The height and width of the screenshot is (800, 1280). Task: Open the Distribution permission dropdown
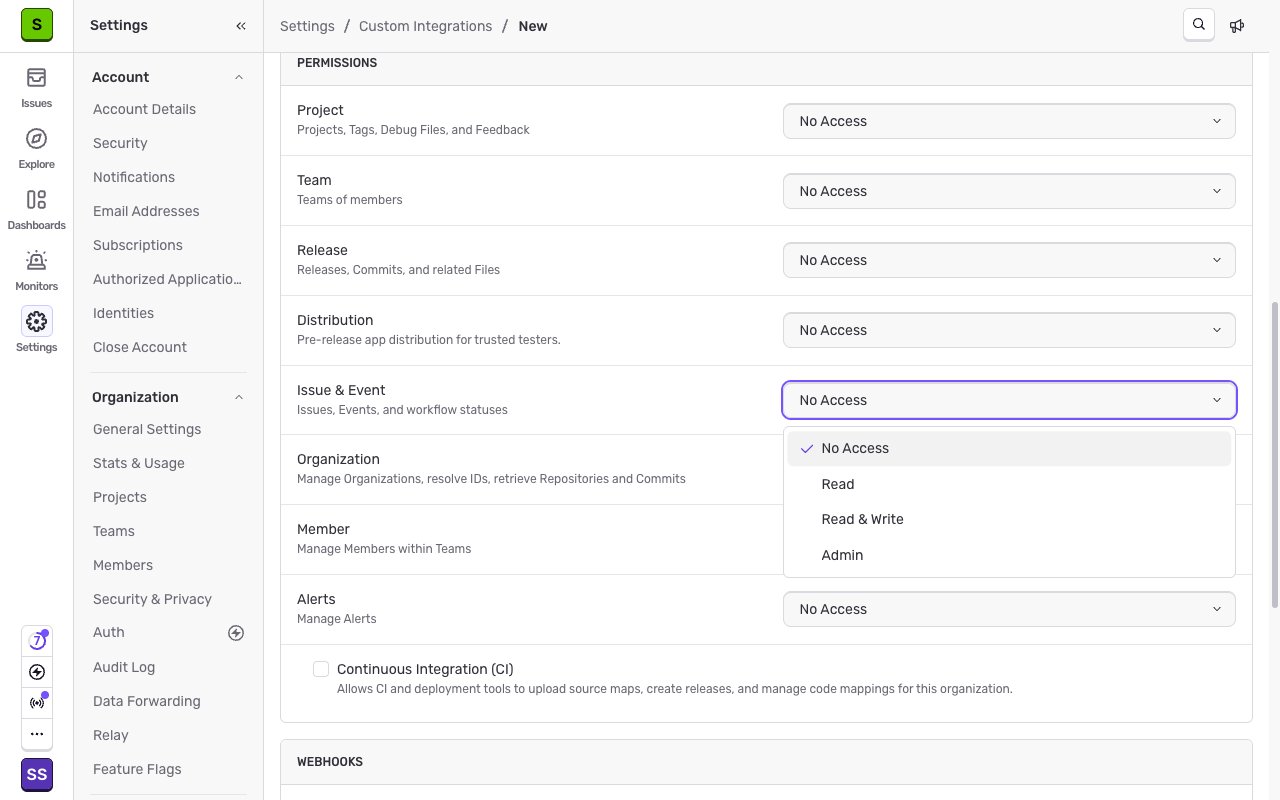pos(1009,330)
